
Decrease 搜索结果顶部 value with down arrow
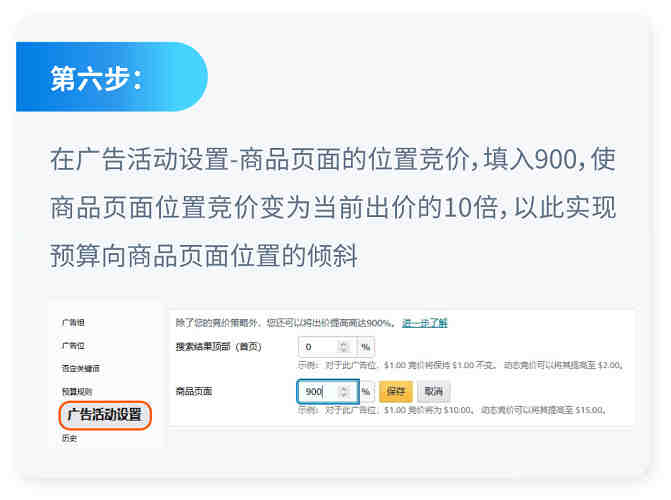coord(343,350)
